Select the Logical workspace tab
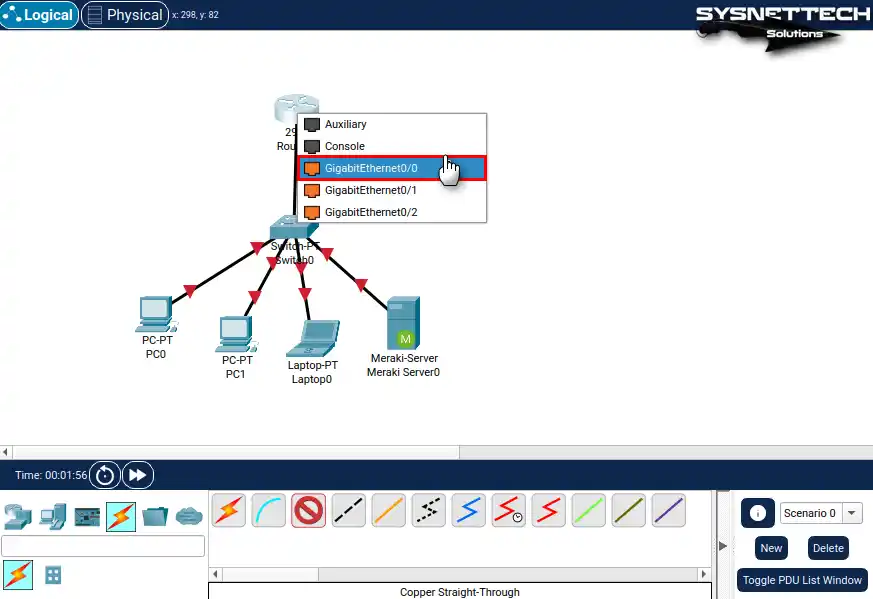This screenshot has width=873, height=599. point(40,15)
